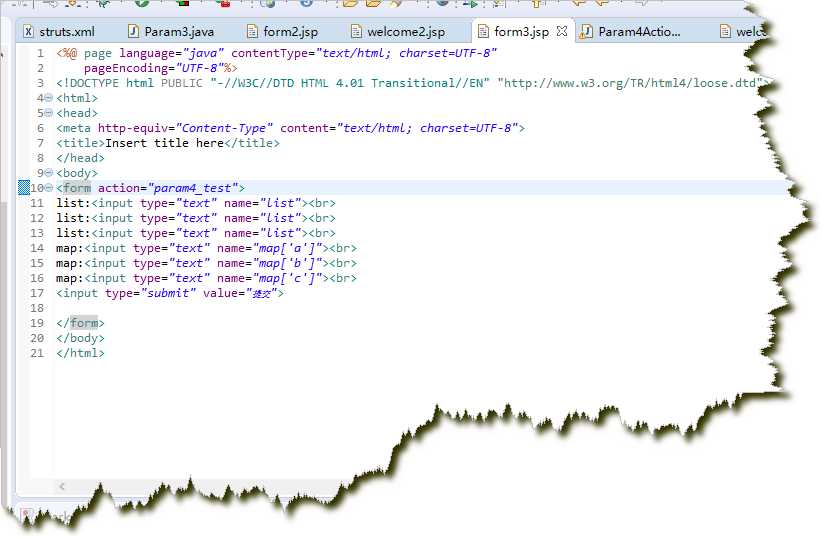The height and width of the screenshot is (538, 822).
Task: Collapse the <html> fold on line 4
Action: coord(49,98)
